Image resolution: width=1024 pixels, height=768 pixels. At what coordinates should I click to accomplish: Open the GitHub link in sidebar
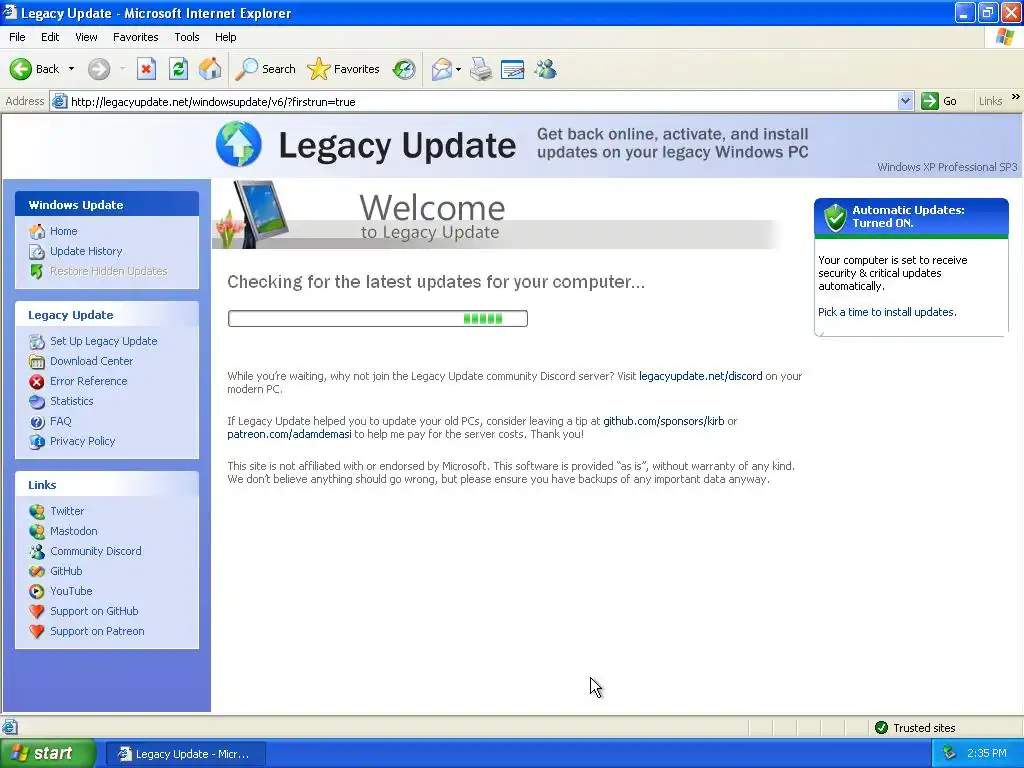[x=66, y=571]
